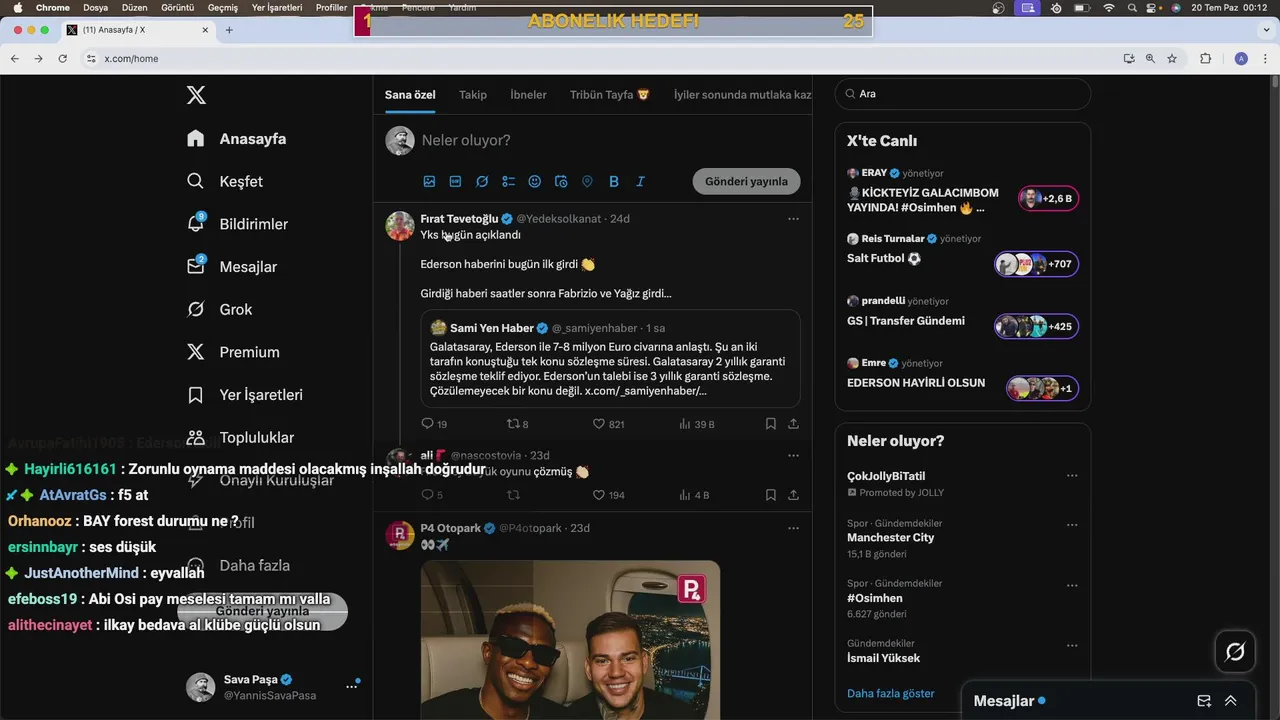Open more options on ali's post
This screenshot has width=1280, height=720.
point(793,455)
